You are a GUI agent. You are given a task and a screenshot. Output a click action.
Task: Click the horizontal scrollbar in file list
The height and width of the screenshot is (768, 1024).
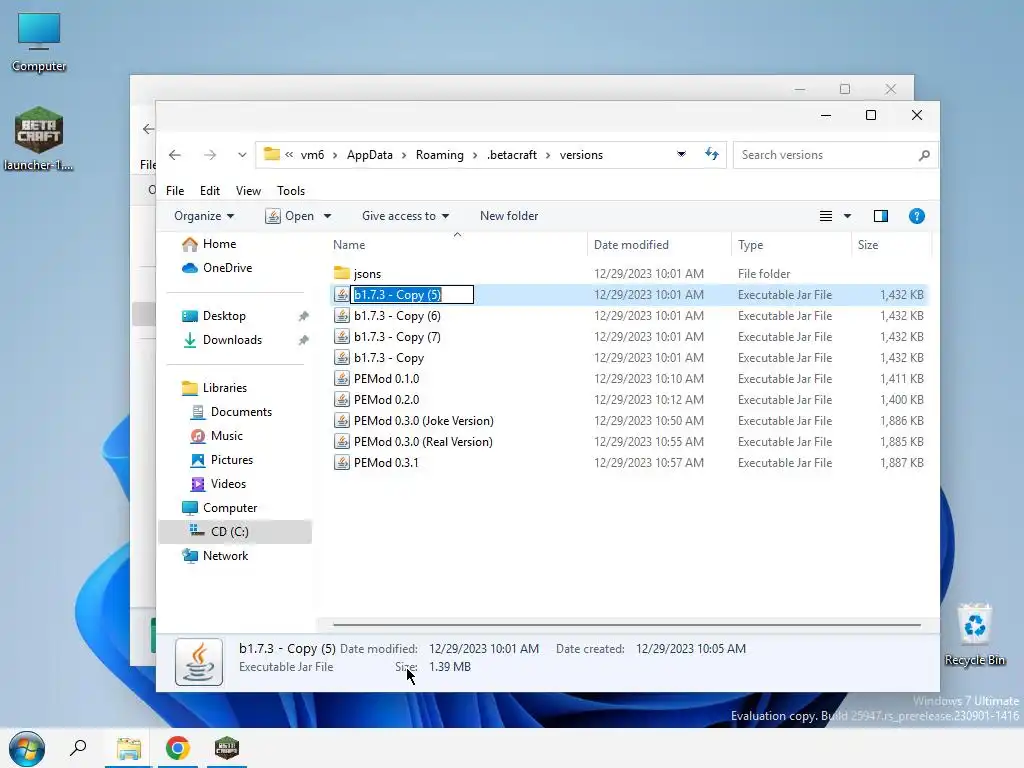coord(626,625)
